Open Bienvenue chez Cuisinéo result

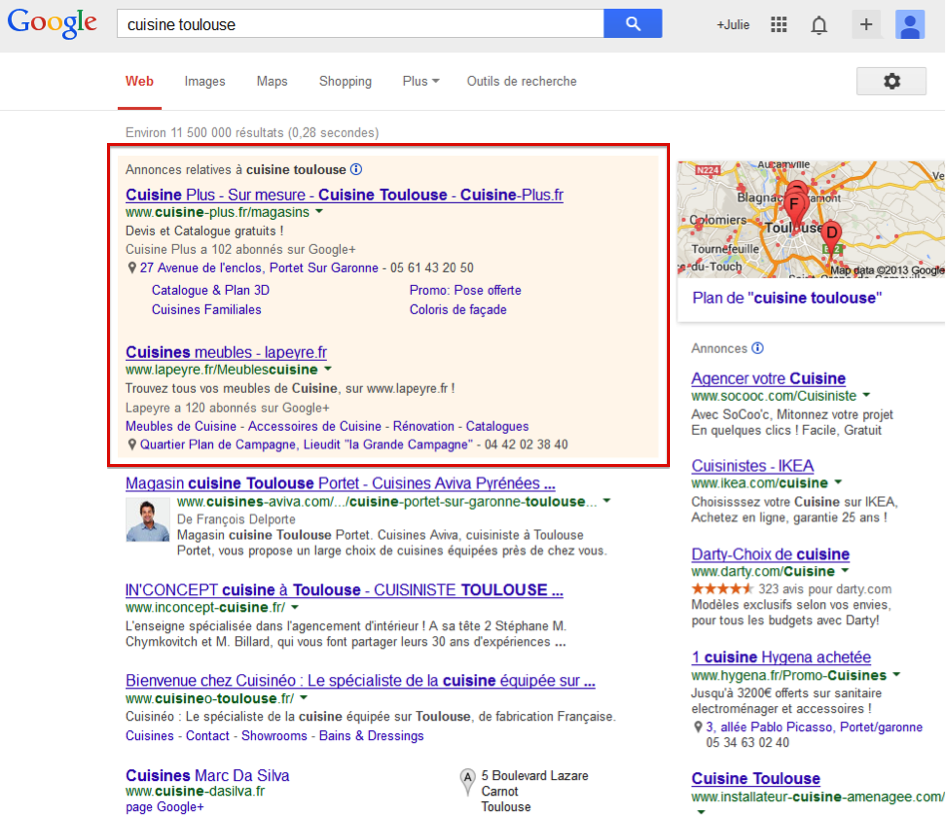click(x=360, y=680)
